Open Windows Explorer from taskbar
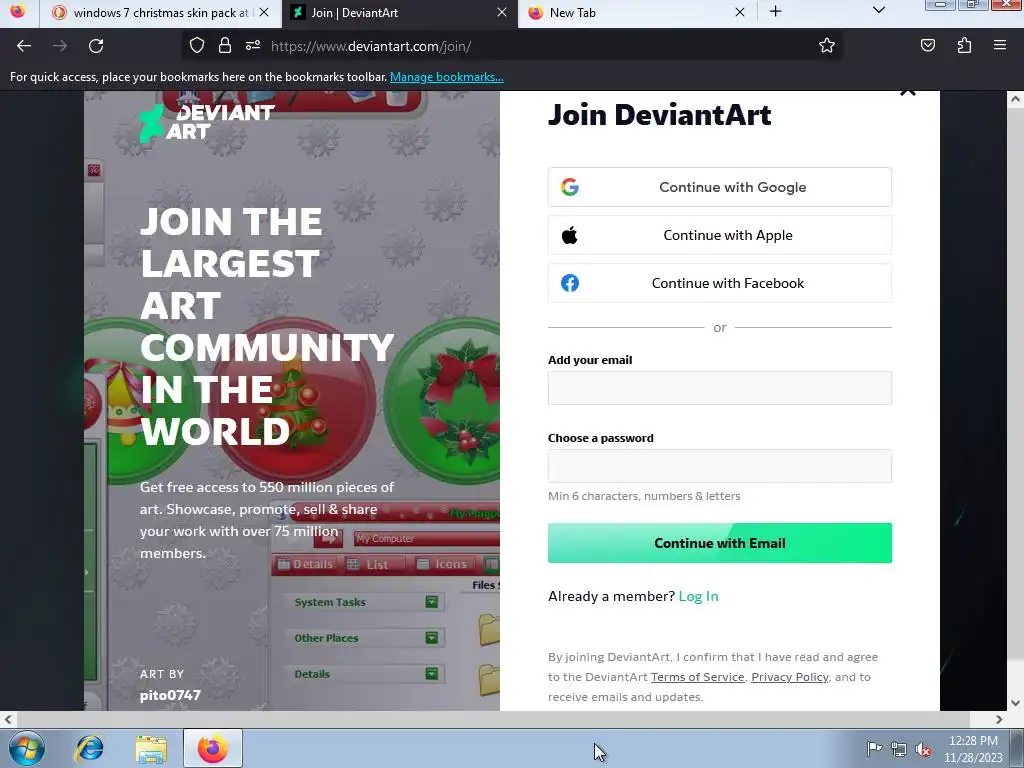The height and width of the screenshot is (768, 1024). [151, 749]
